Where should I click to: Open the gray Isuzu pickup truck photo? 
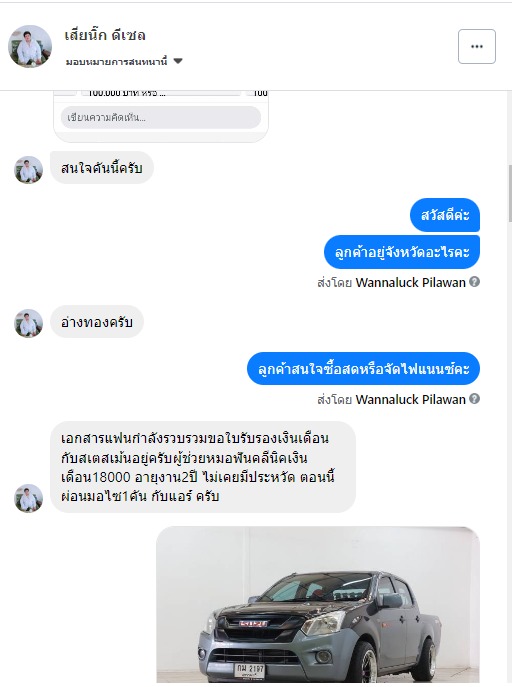(x=318, y=605)
